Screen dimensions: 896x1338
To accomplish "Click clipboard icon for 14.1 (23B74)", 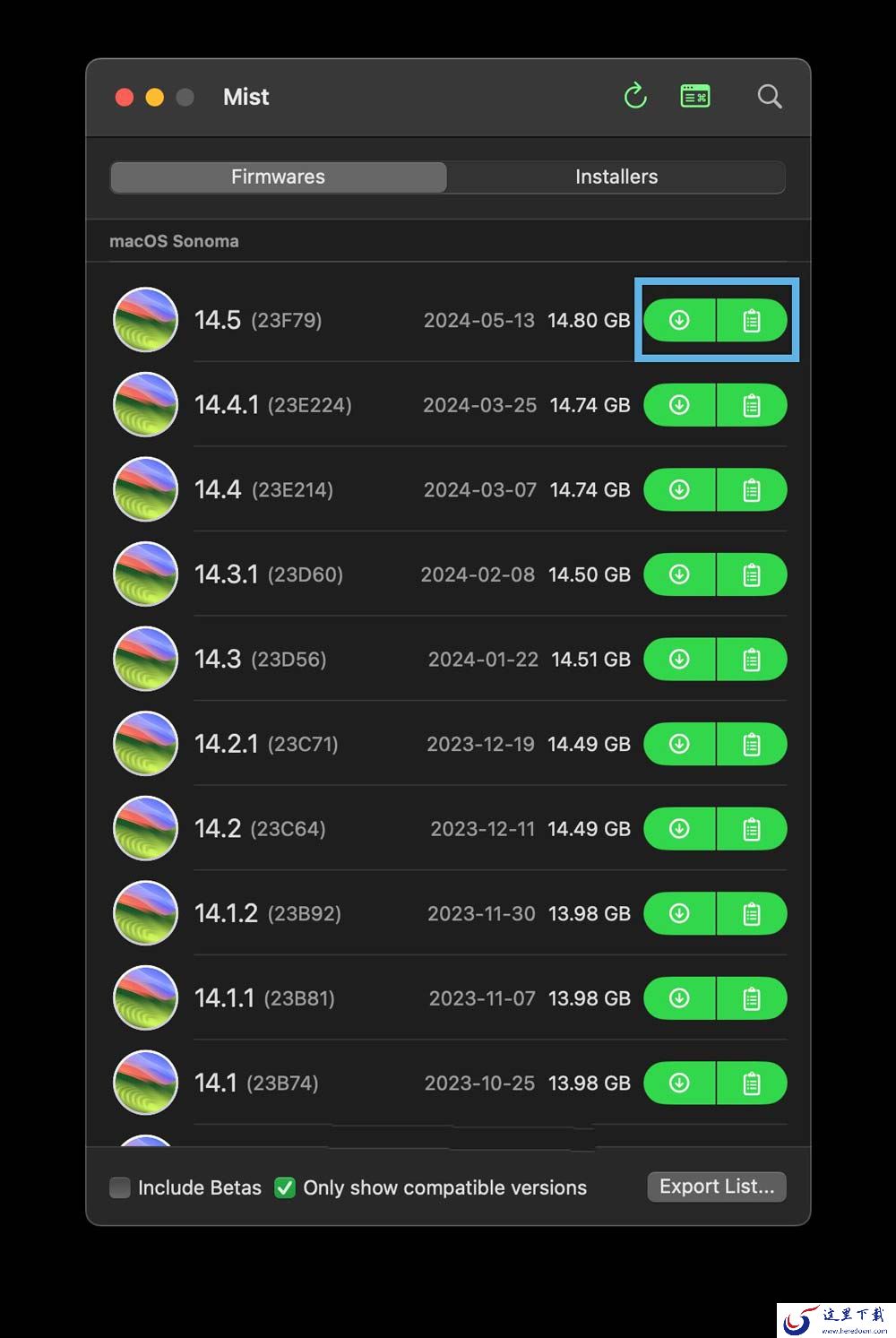I will [x=752, y=1083].
